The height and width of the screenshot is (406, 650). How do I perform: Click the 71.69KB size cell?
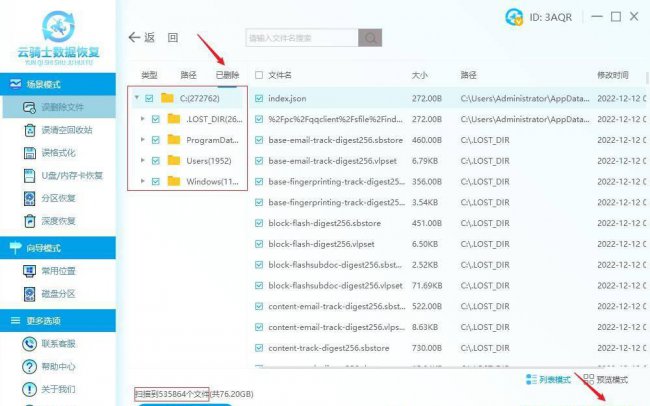[x=427, y=286]
